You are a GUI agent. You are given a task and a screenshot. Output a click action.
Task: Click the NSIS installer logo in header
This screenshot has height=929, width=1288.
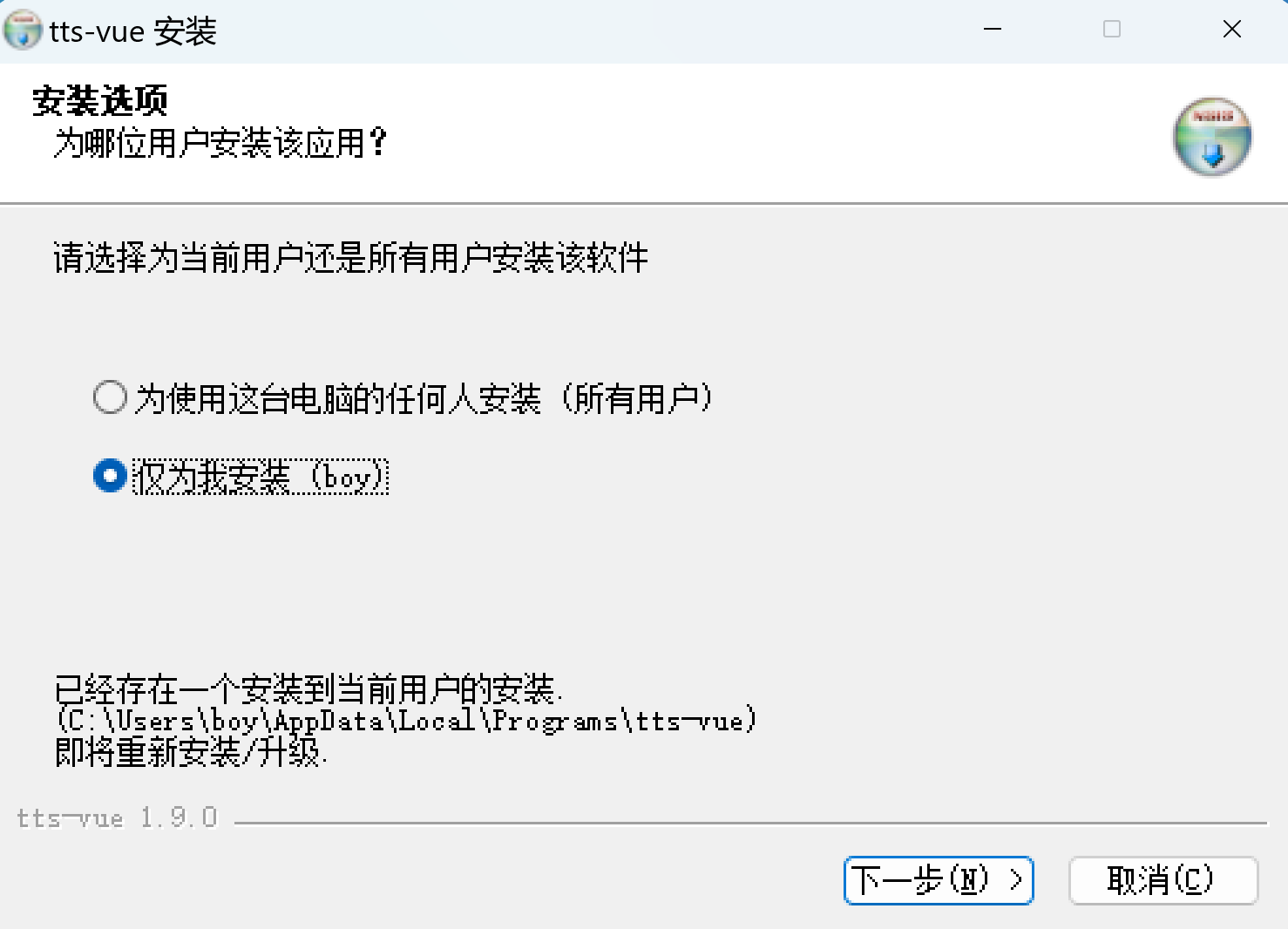pos(1212,137)
